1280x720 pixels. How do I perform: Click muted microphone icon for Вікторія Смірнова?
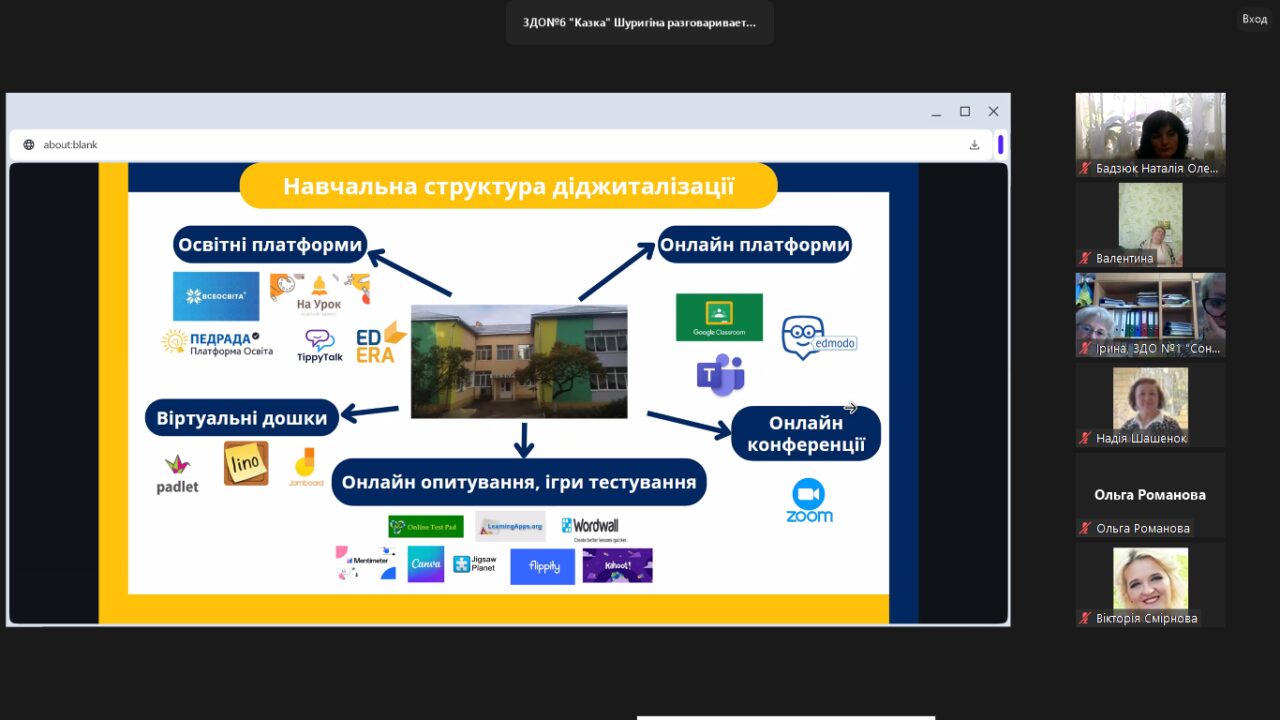1085,618
